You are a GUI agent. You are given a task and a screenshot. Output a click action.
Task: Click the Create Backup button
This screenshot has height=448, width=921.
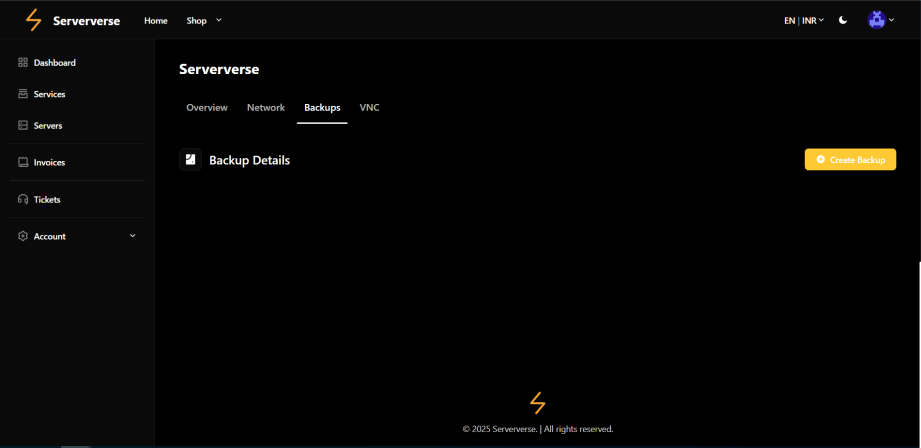pos(850,160)
